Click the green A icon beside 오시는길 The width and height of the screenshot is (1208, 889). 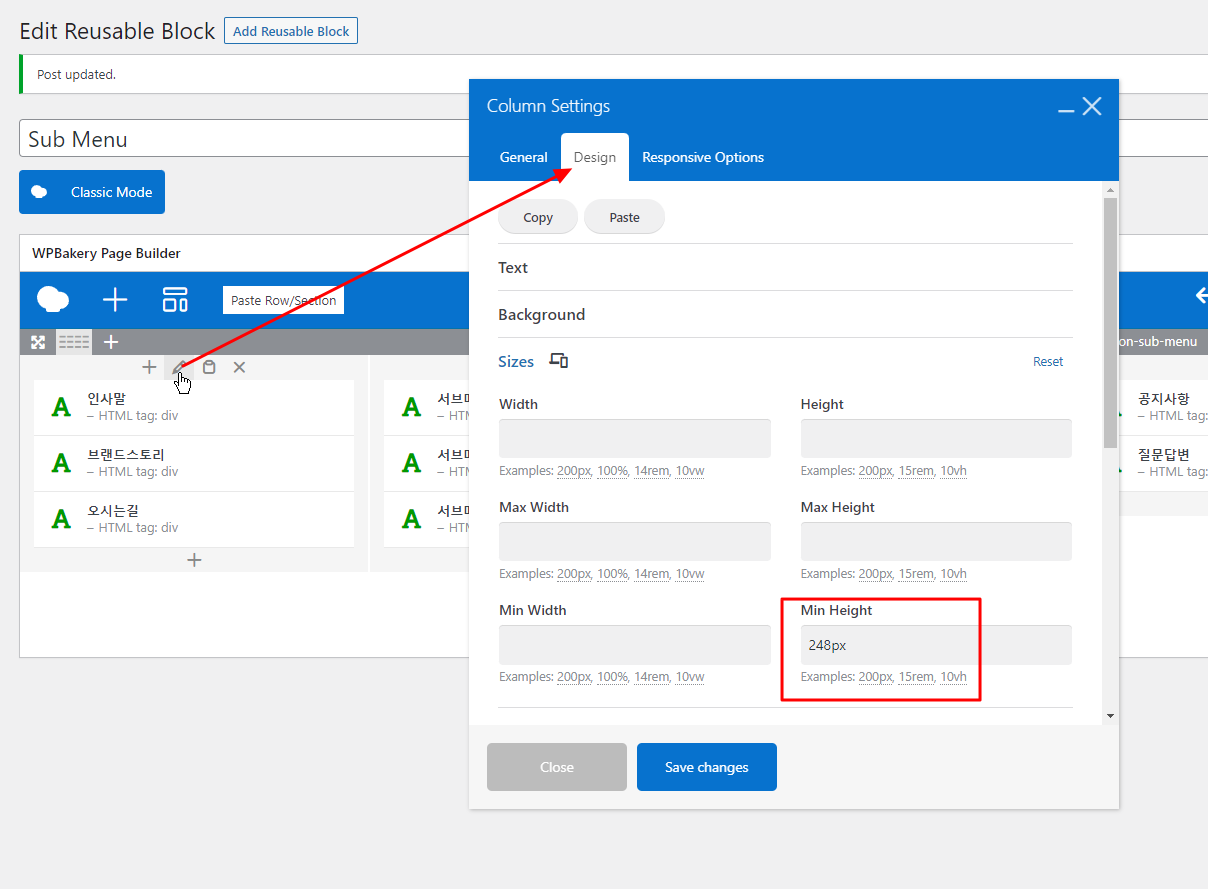pyautogui.click(x=61, y=519)
